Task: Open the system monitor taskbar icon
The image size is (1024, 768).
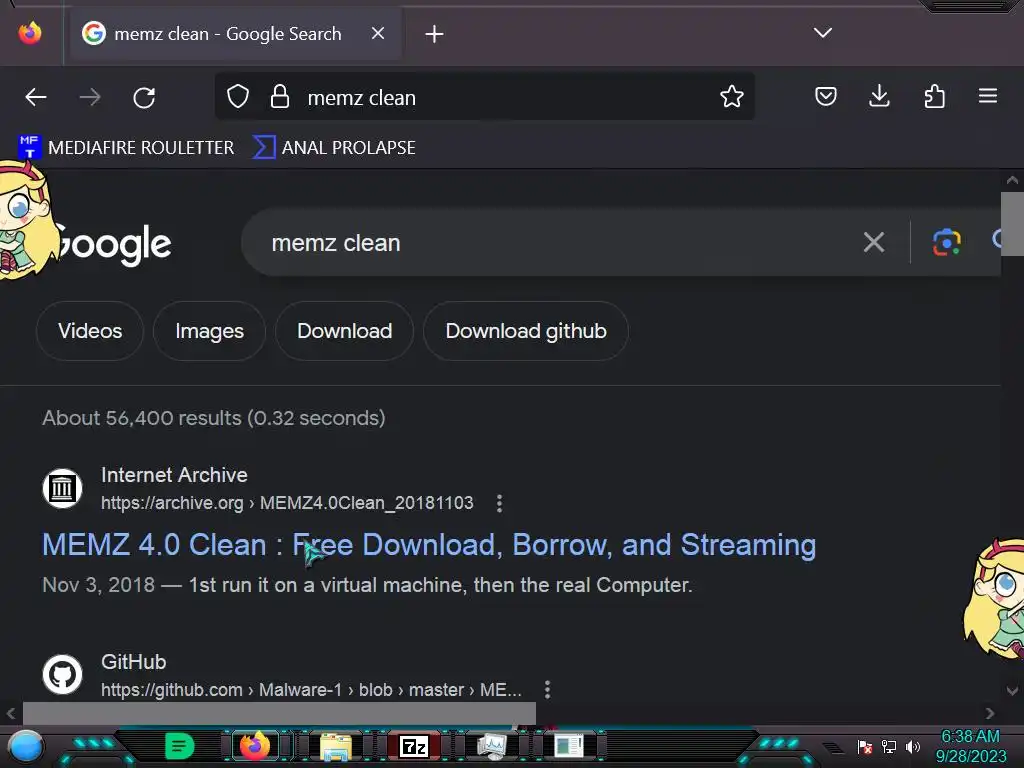Action: click(492, 746)
